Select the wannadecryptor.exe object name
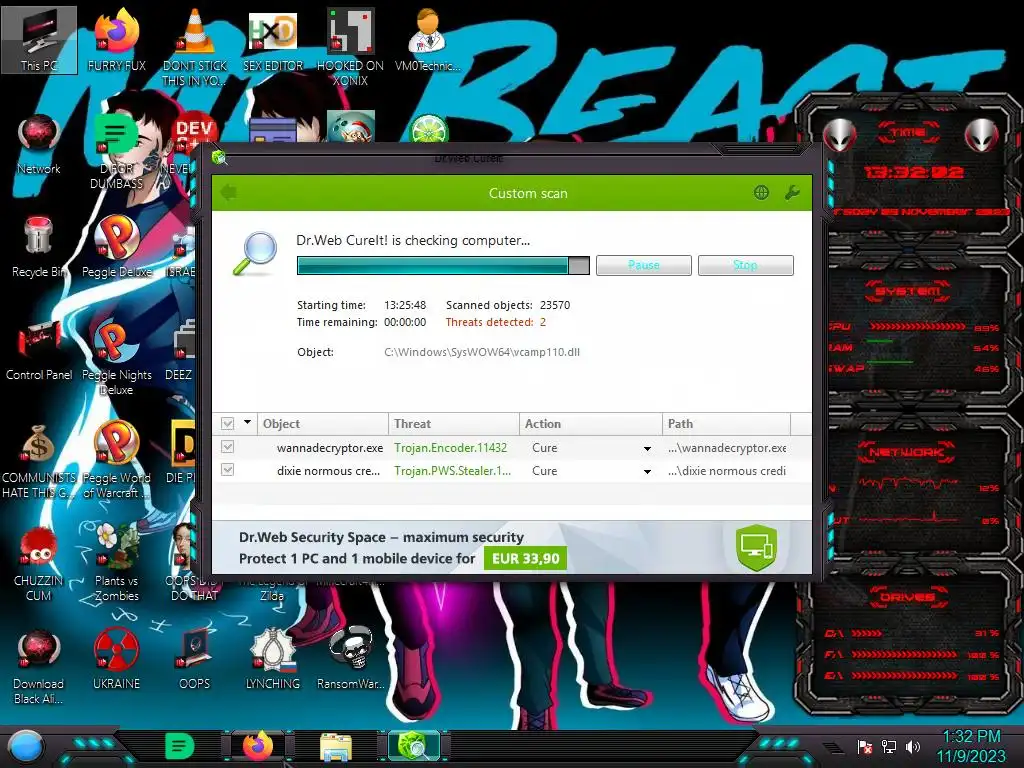 pos(330,448)
